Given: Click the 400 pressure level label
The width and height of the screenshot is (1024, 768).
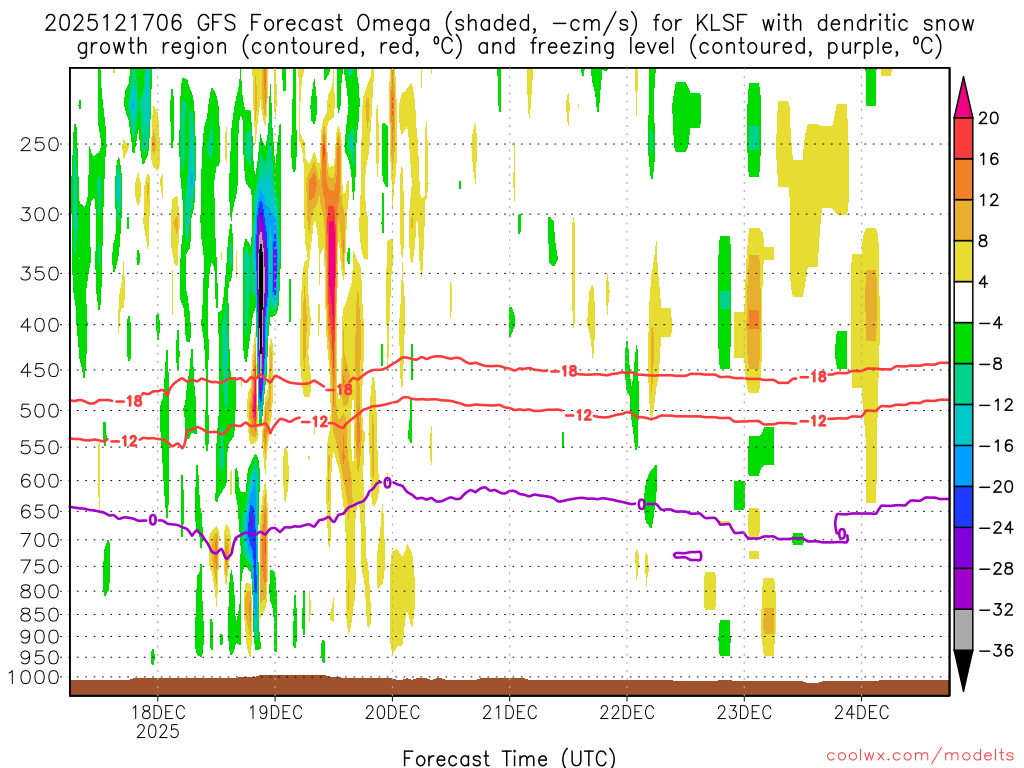Looking at the screenshot, I should pyautogui.click(x=40, y=325).
